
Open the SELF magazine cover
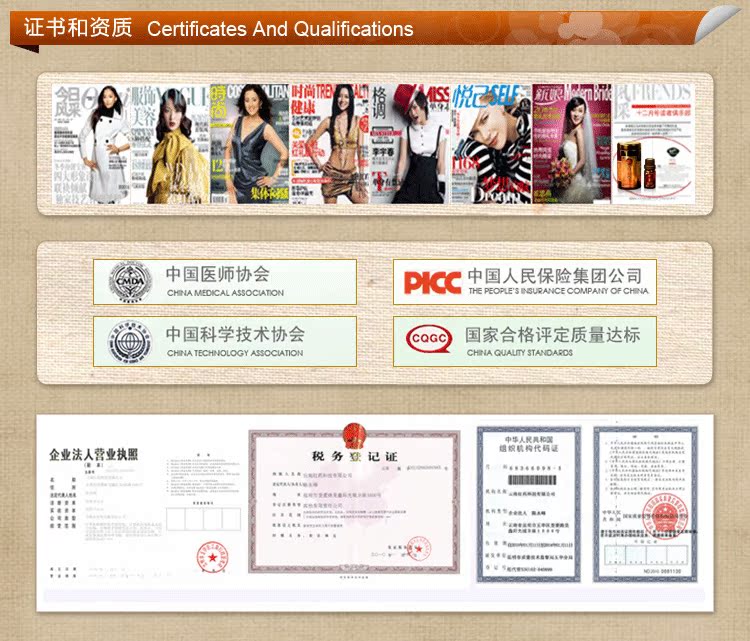point(490,142)
